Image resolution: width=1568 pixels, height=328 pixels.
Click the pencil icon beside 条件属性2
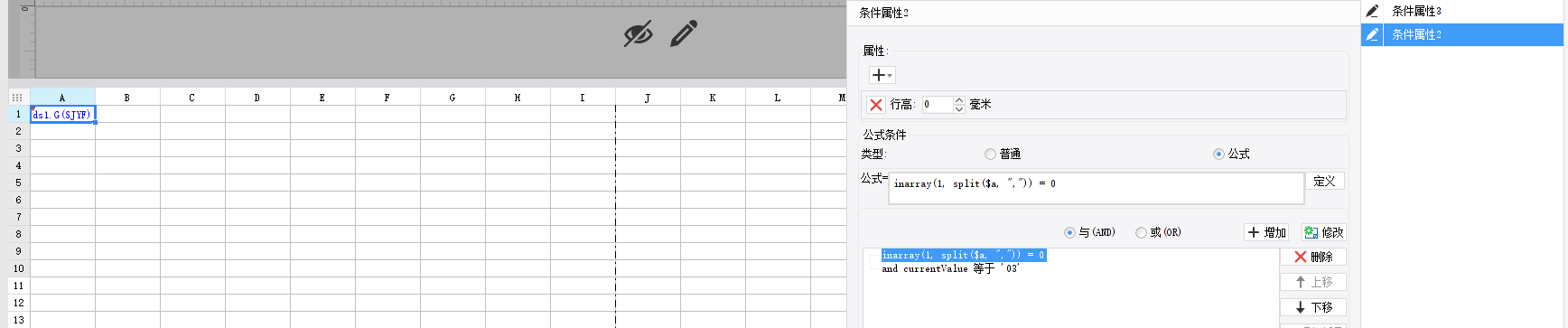[1372, 34]
